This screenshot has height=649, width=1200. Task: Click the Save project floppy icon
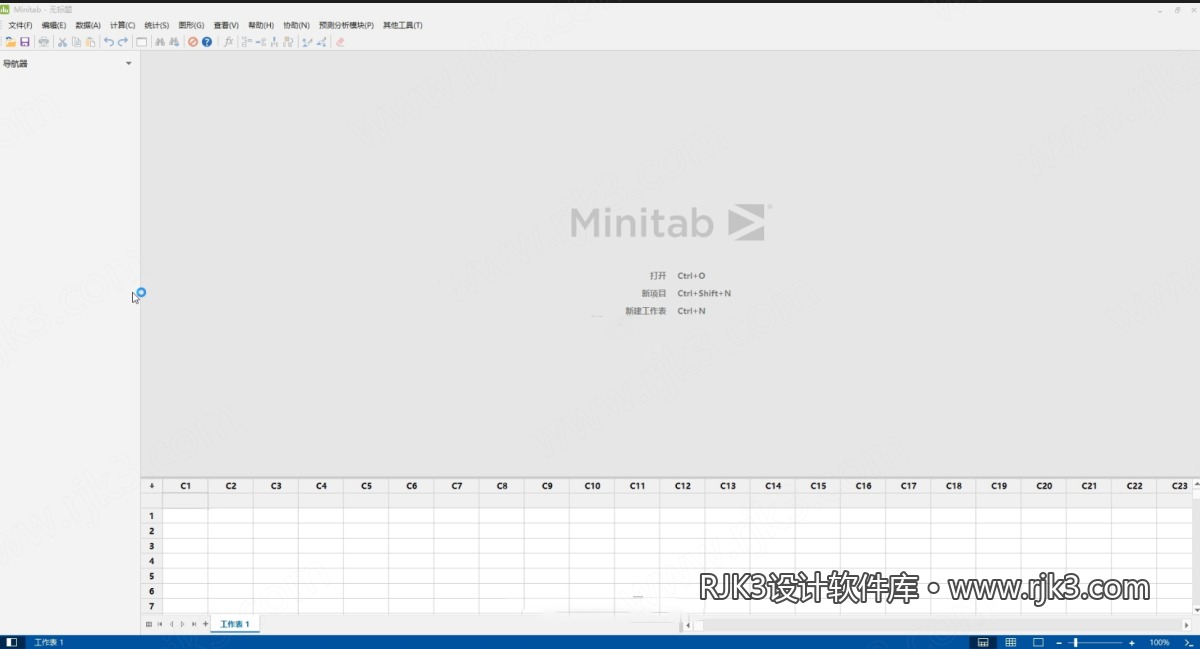[25, 42]
